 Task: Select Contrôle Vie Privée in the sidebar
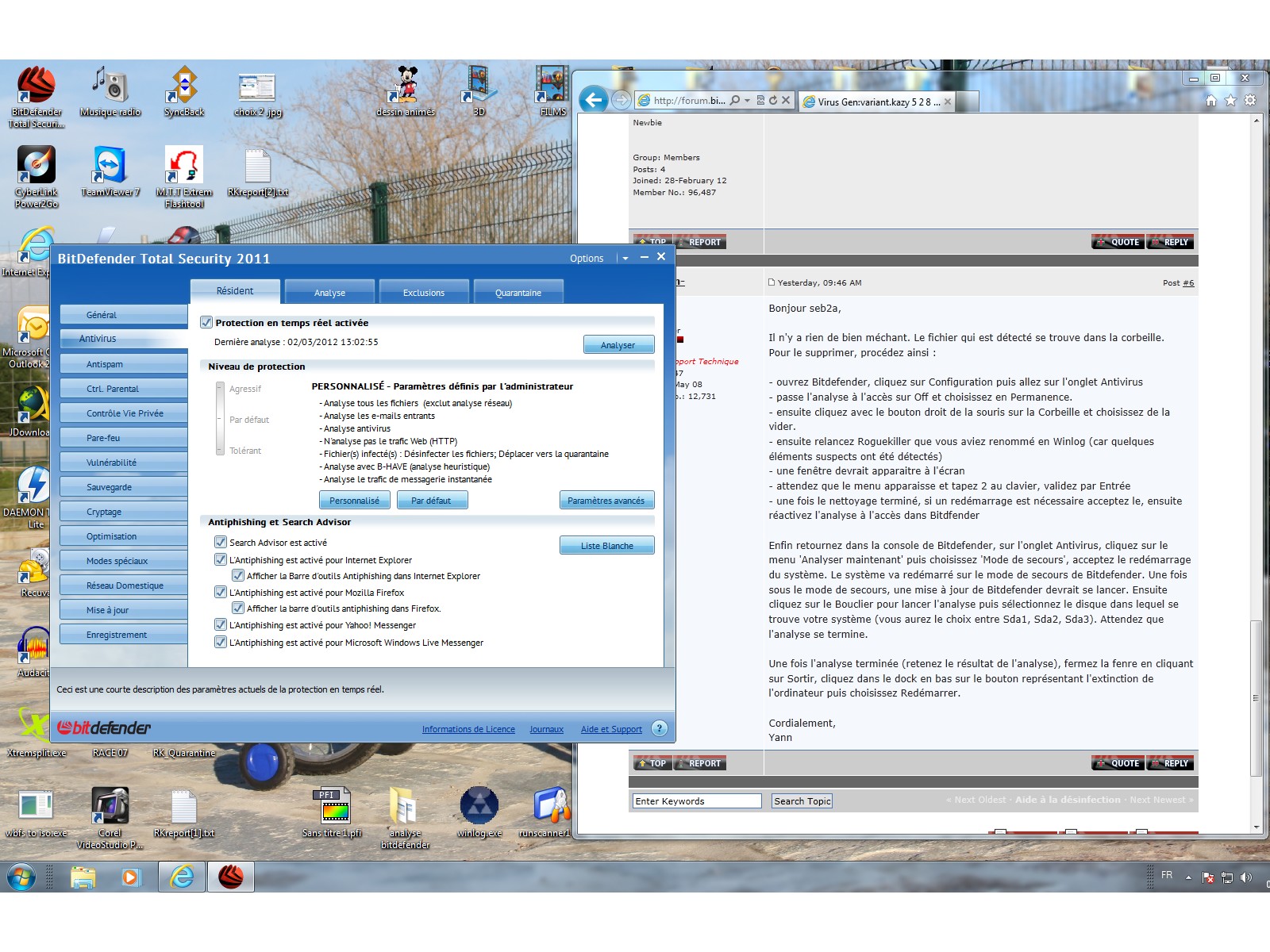[x=123, y=413]
